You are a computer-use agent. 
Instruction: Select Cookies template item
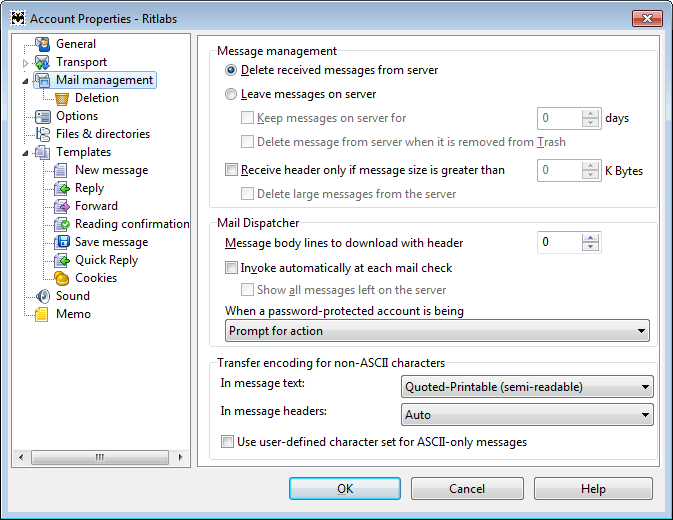96,278
